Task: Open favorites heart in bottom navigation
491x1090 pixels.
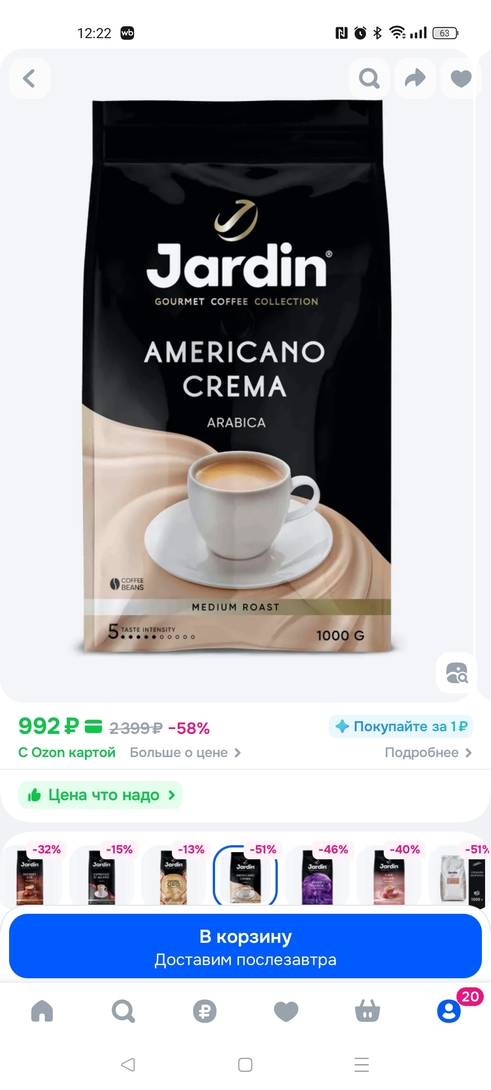Action: tap(286, 1011)
